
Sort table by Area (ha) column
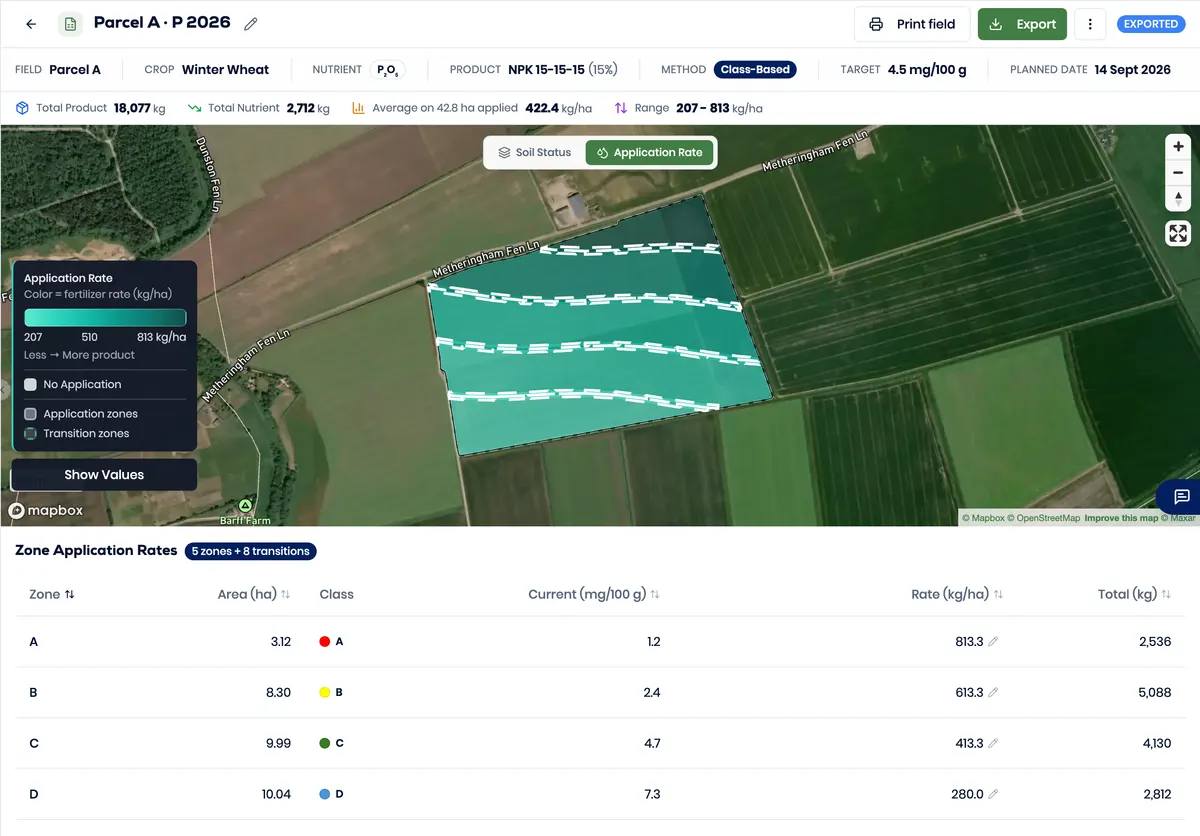254,594
